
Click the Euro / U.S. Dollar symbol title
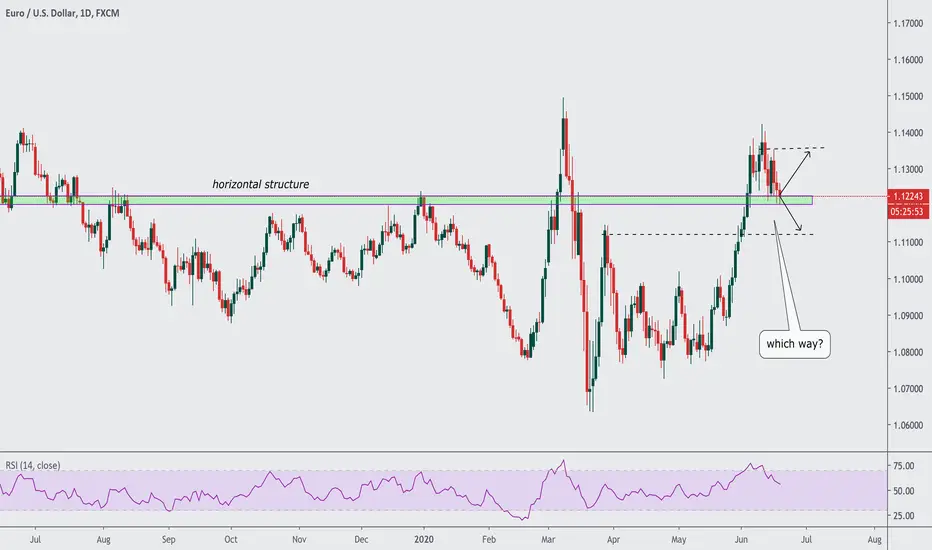[x=62, y=12]
